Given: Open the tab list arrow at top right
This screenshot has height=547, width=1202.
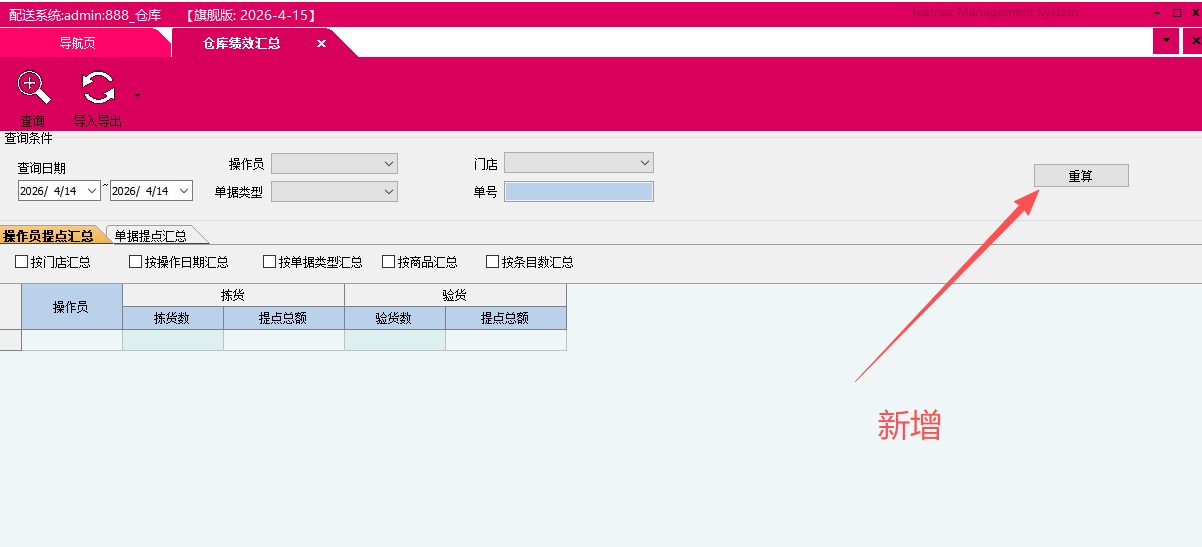Looking at the screenshot, I should click(1165, 41).
